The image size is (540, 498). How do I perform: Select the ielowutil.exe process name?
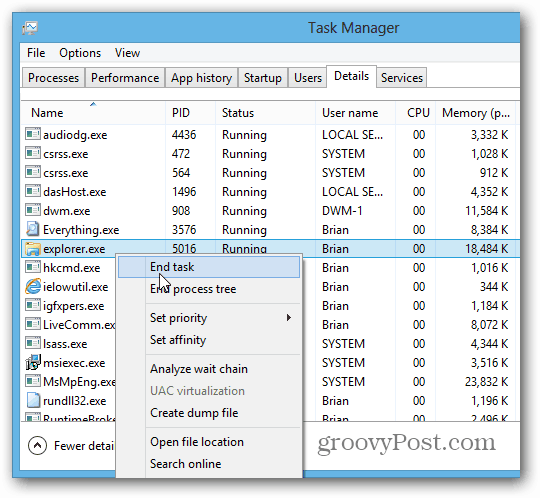75,287
